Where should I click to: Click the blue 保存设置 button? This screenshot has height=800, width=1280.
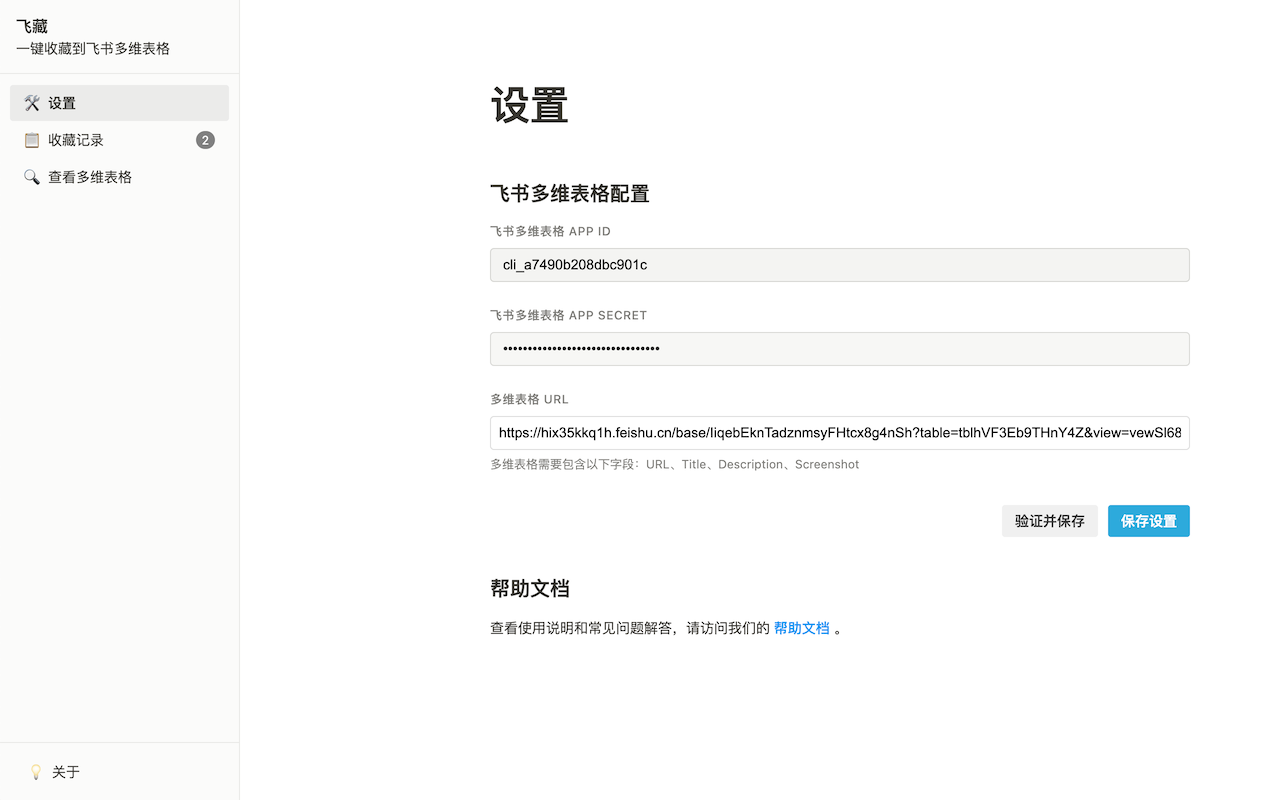1149,521
